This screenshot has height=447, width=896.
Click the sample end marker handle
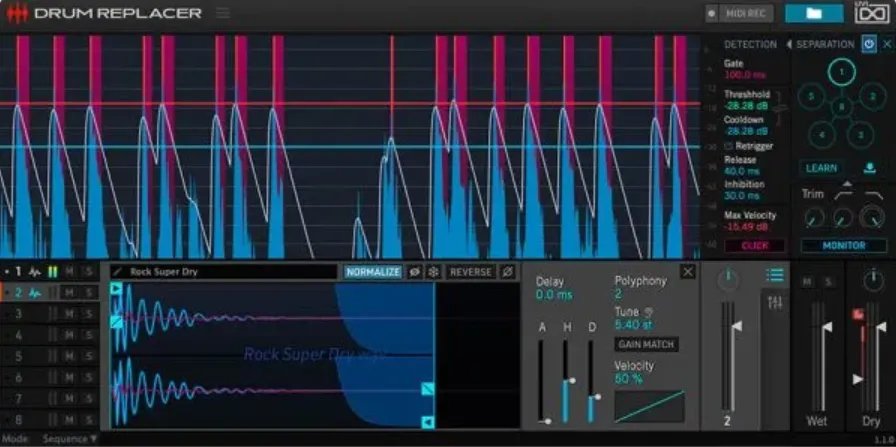click(427, 422)
